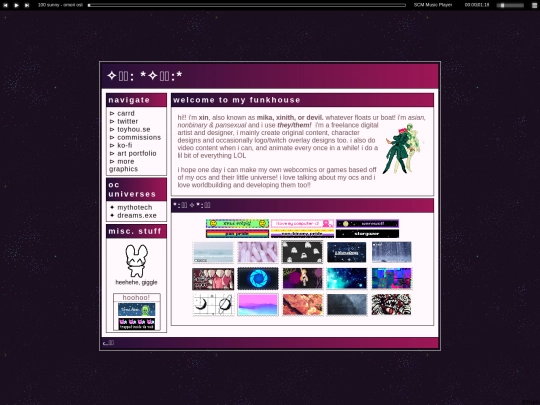Image resolution: width=540 pixels, height=405 pixels.
Task: Click the teal galaxy stamp
Action: [x=347, y=279]
